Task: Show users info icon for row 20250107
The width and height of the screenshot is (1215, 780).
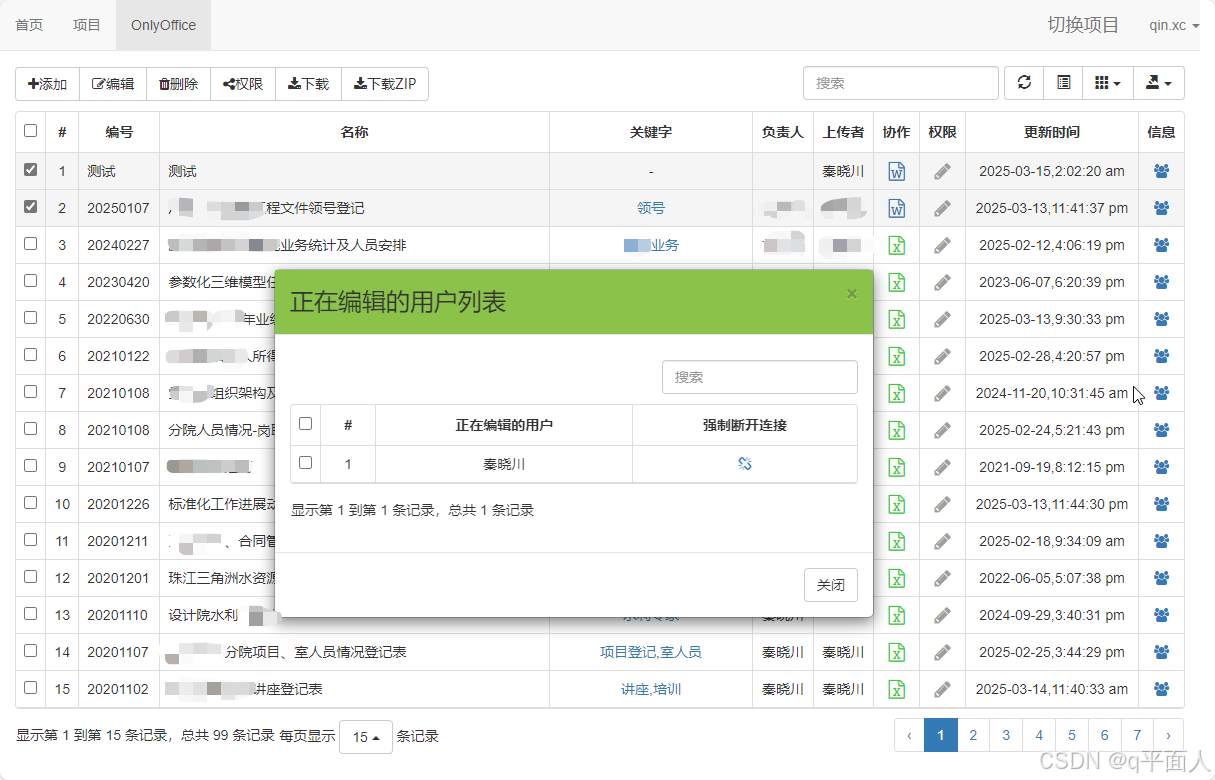Action: point(1161,208)
